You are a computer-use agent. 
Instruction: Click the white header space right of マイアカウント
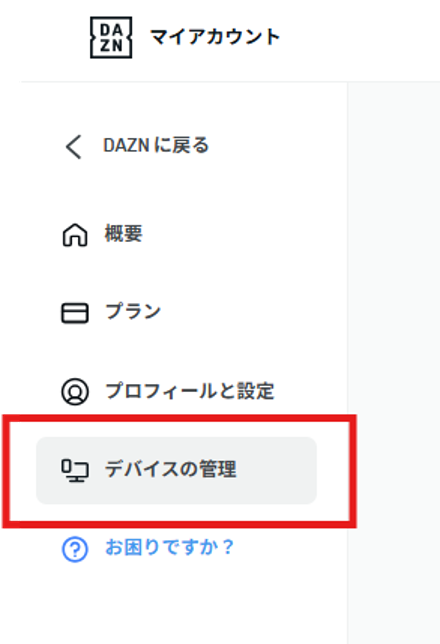[362, 39]
